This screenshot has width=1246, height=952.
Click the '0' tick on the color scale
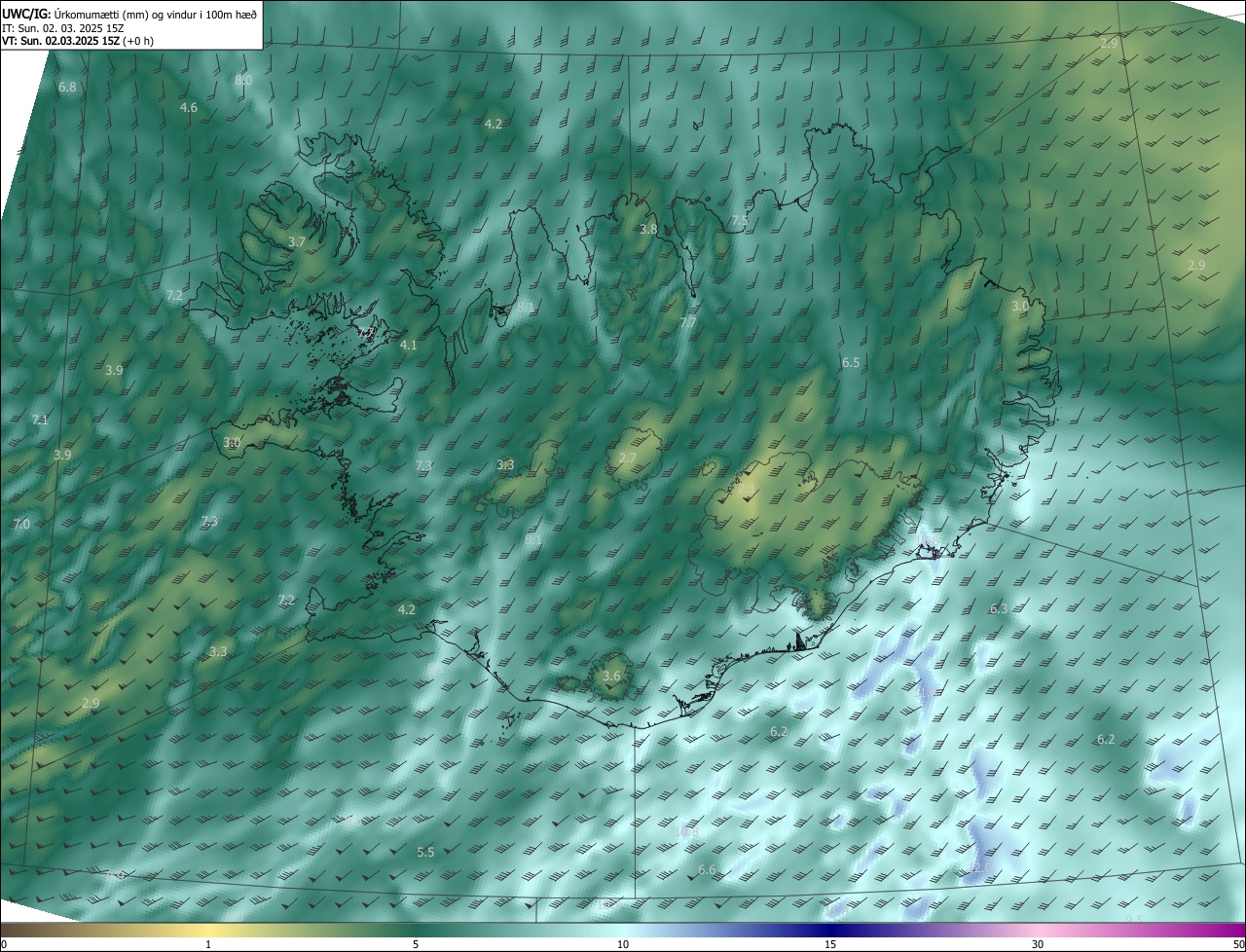coord(4,944)
